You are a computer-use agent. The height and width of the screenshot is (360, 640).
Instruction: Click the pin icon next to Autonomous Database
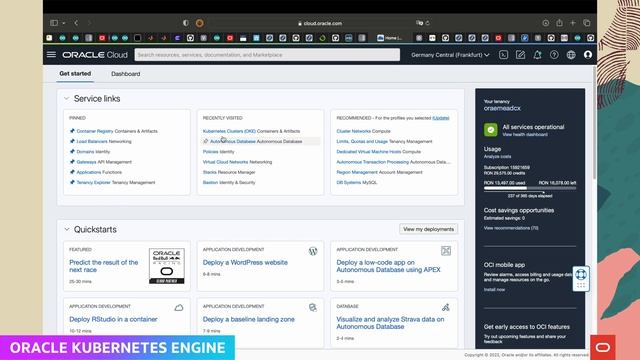click(206, 141)
